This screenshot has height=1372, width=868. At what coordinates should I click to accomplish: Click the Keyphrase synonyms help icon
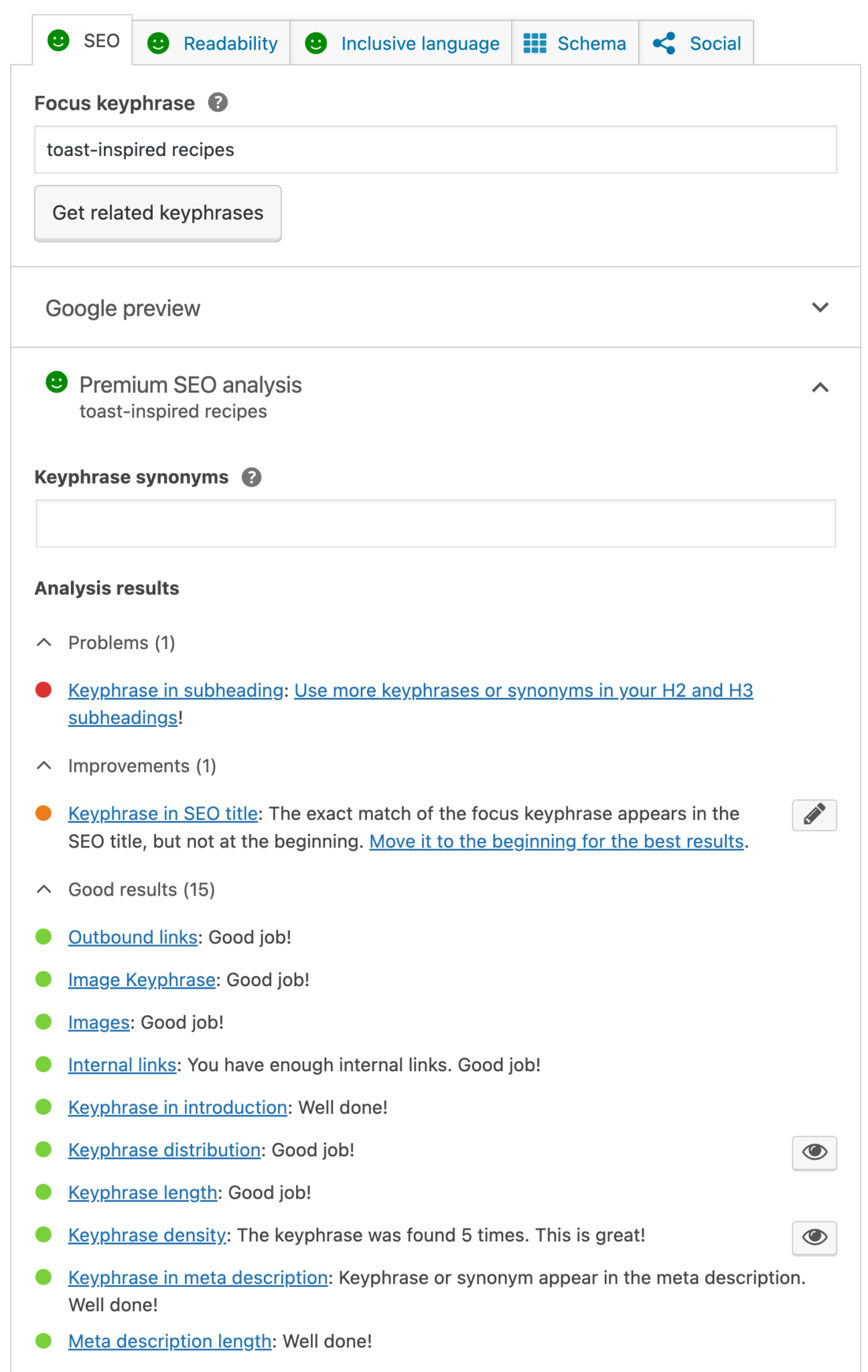pyautogui.click(x=252, y=478)
